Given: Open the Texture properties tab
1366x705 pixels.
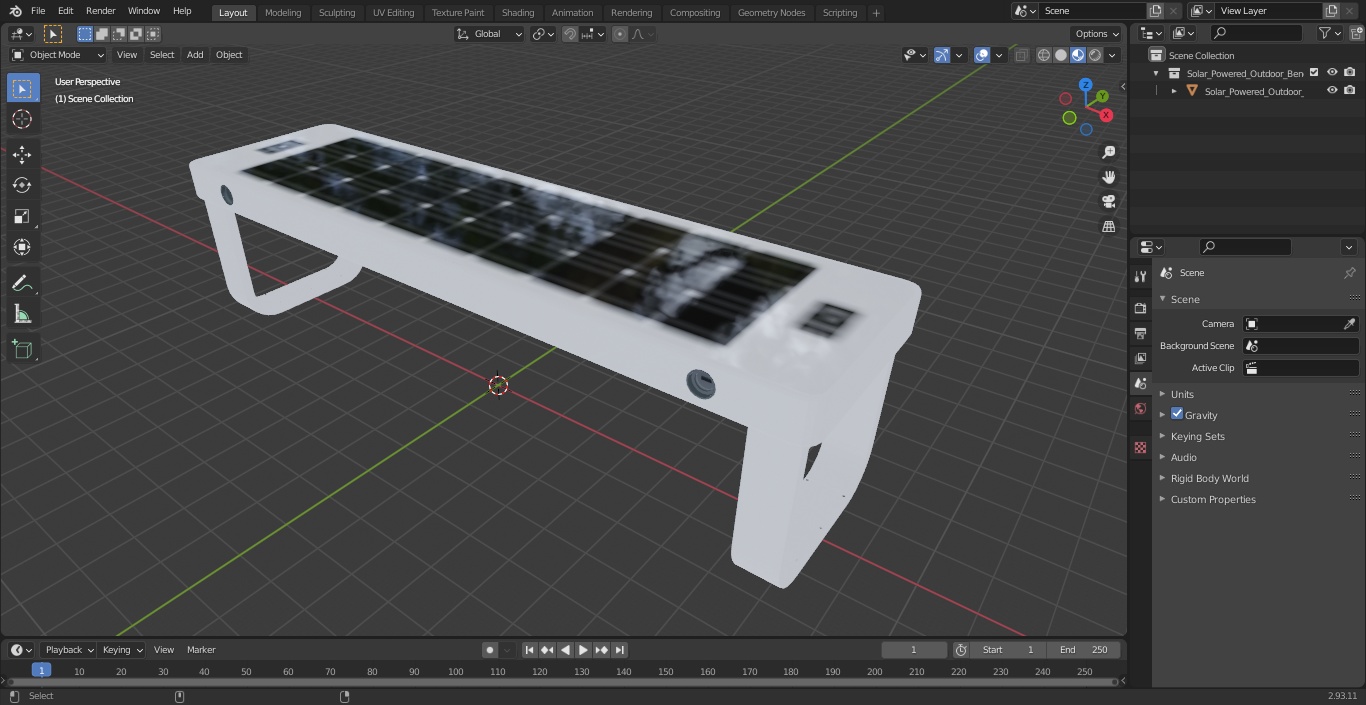Looking at the screenshot, I should (1140, 447).
